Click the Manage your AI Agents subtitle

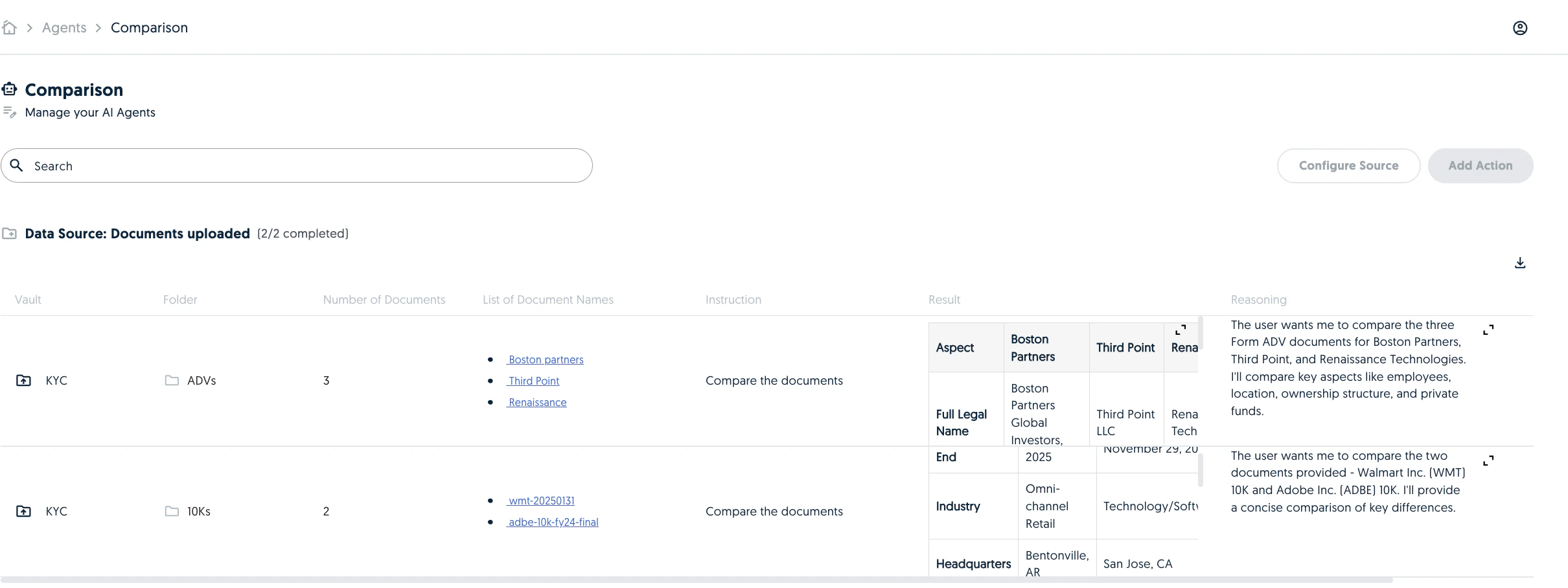90,112
